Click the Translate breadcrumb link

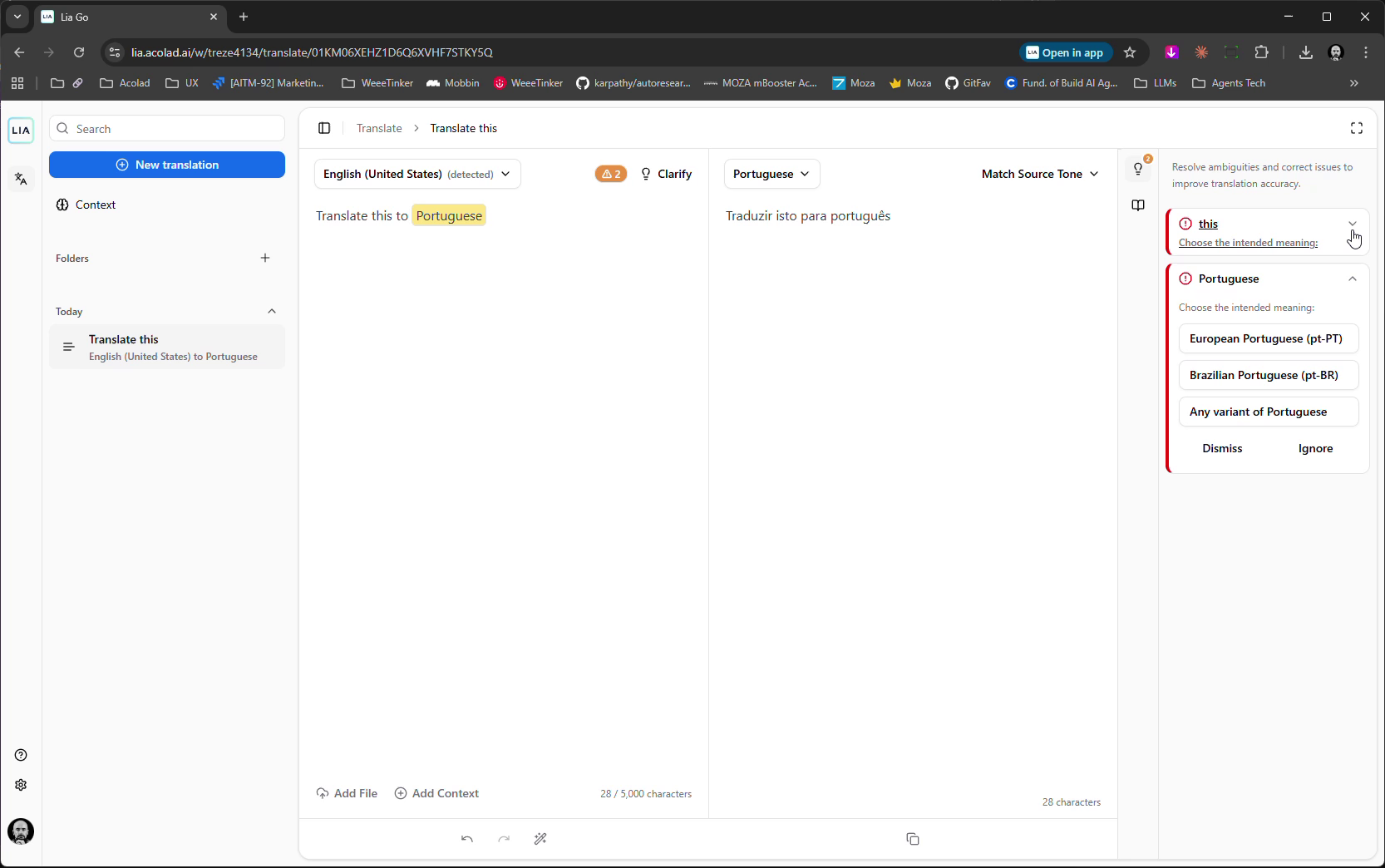(x=379, y=128)
